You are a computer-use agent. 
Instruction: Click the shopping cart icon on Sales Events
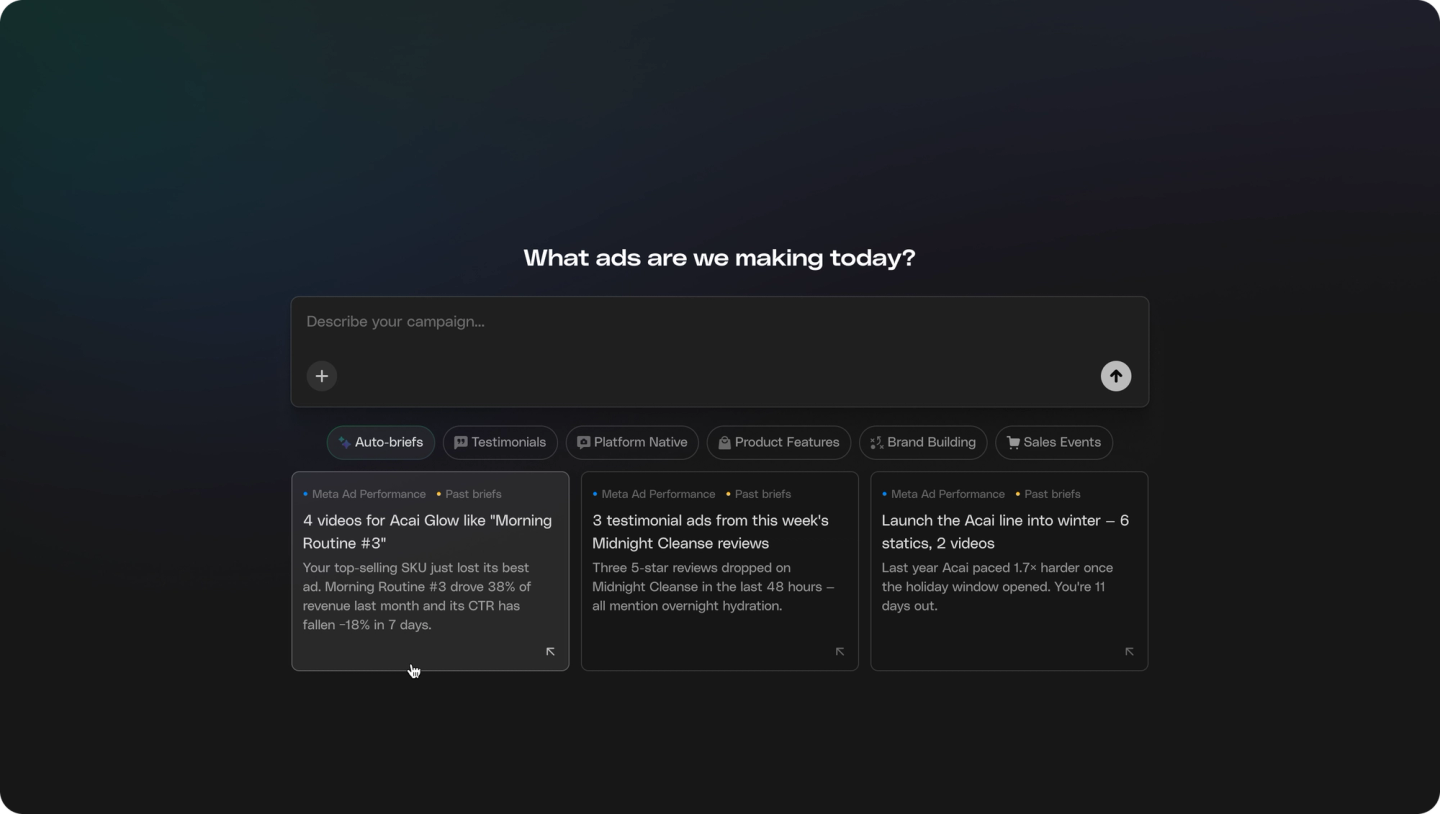pos(1013,442)
